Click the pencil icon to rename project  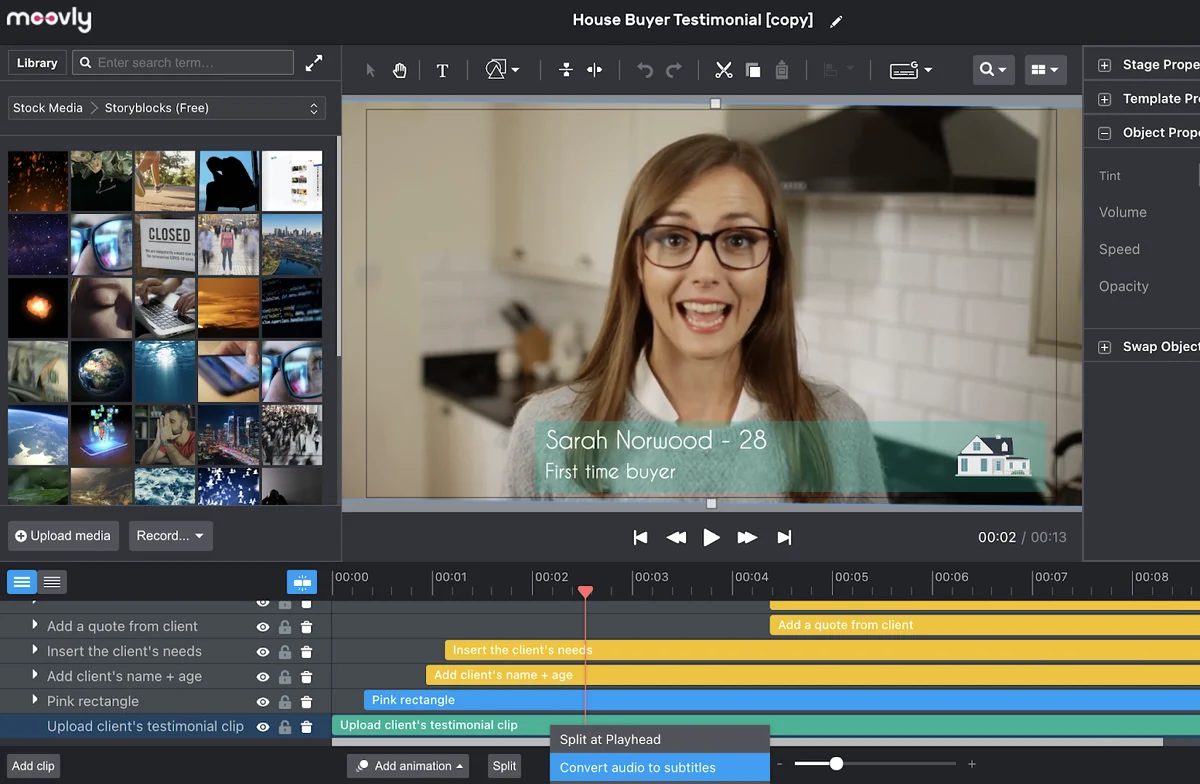click(x=836, y=21)
